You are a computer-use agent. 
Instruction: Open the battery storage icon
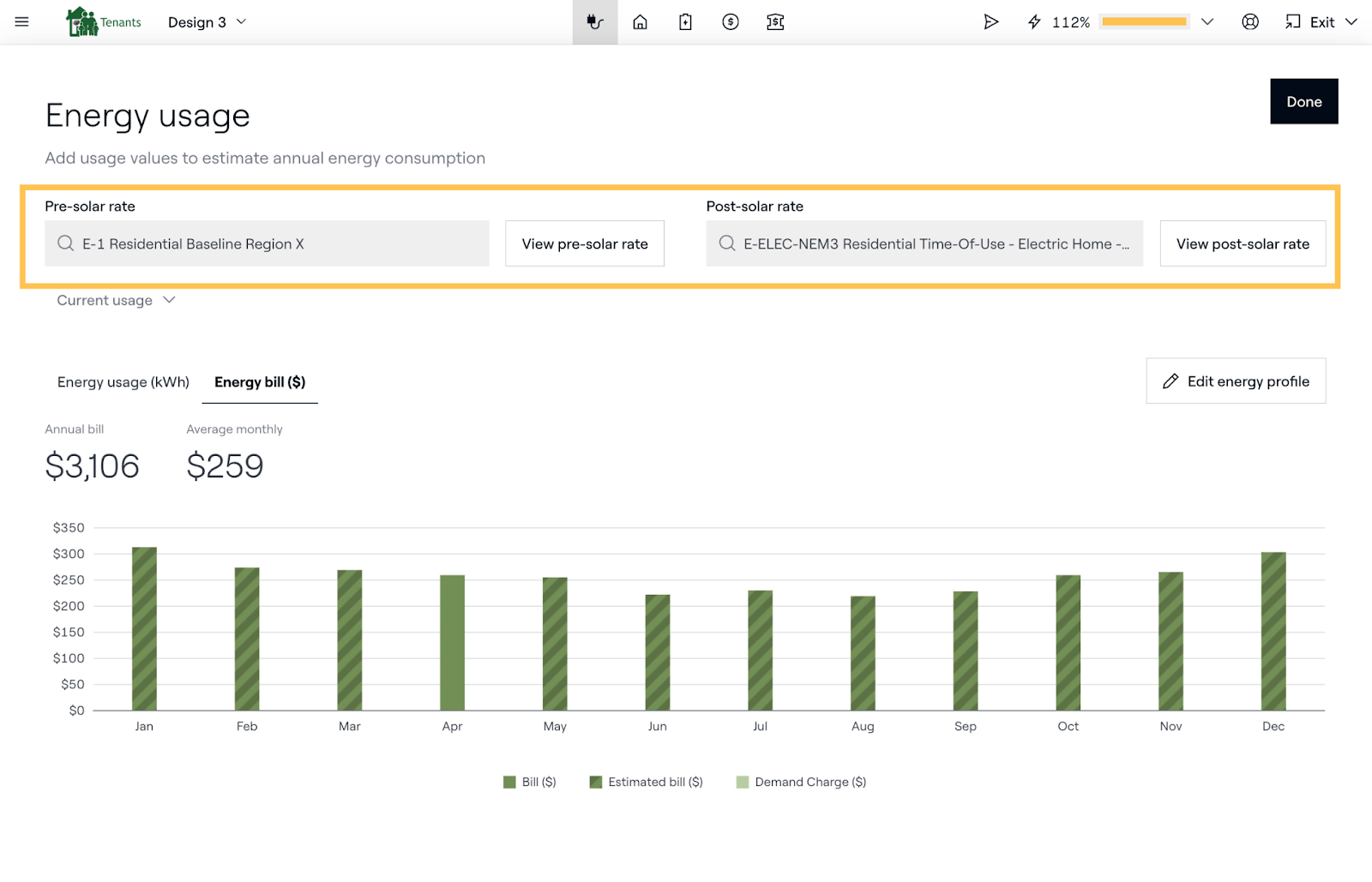pos(685,22)
